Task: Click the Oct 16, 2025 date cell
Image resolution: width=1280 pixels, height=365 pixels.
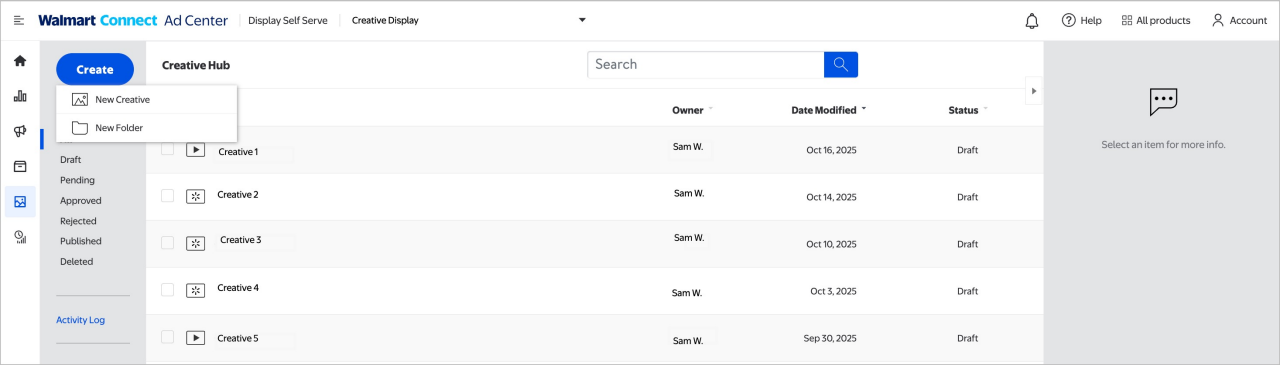Action: tap(831, 150)
